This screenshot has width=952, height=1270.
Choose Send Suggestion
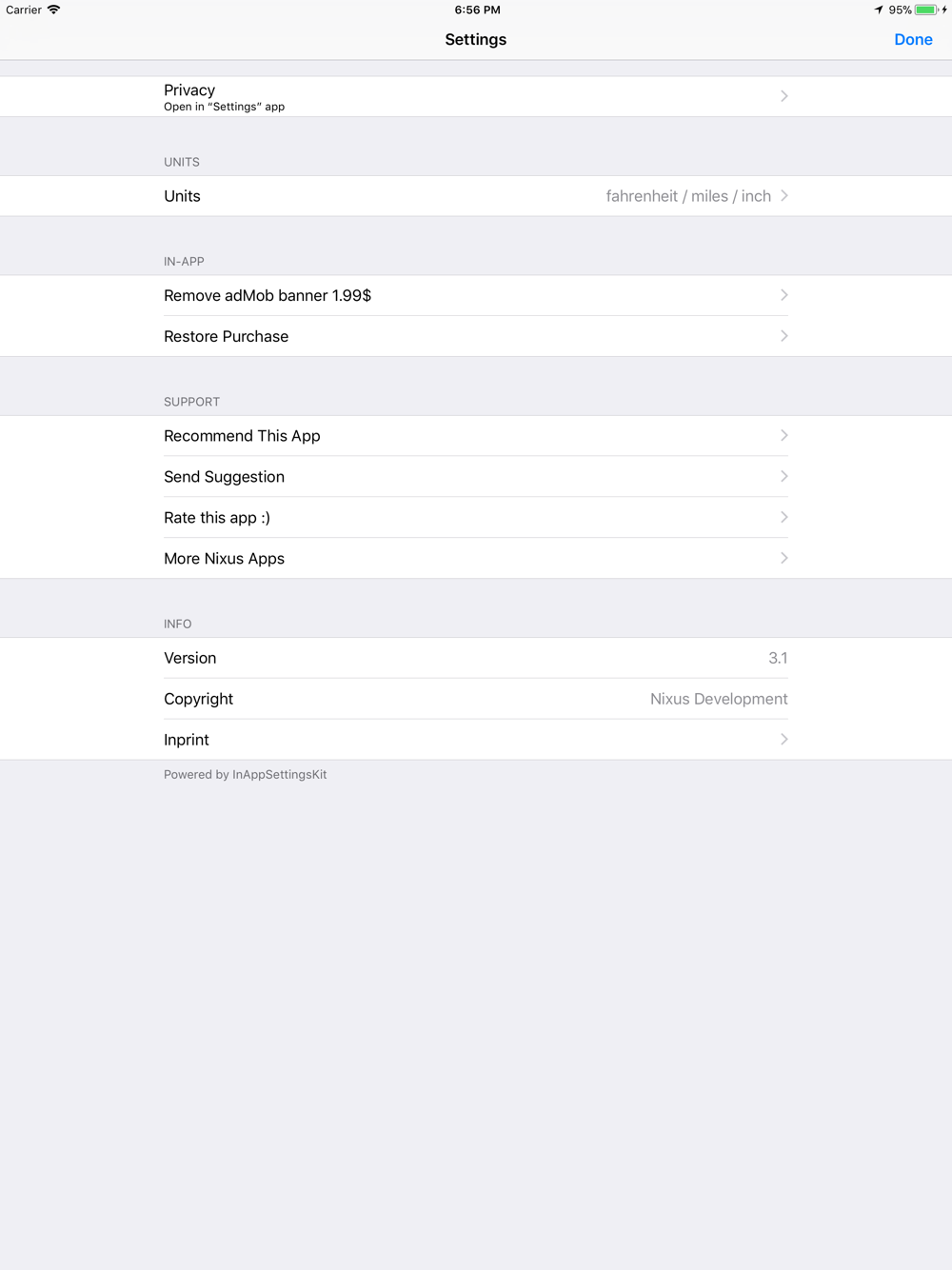[475, 477]
